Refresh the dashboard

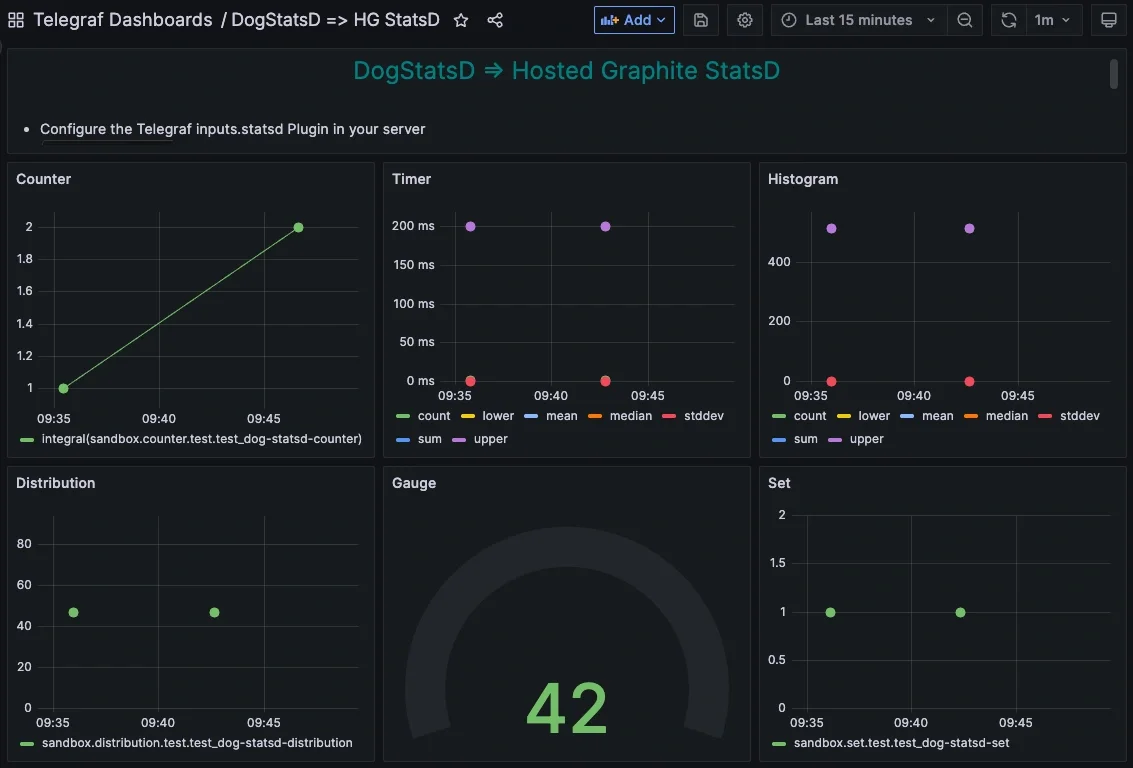pos(1008,20)
